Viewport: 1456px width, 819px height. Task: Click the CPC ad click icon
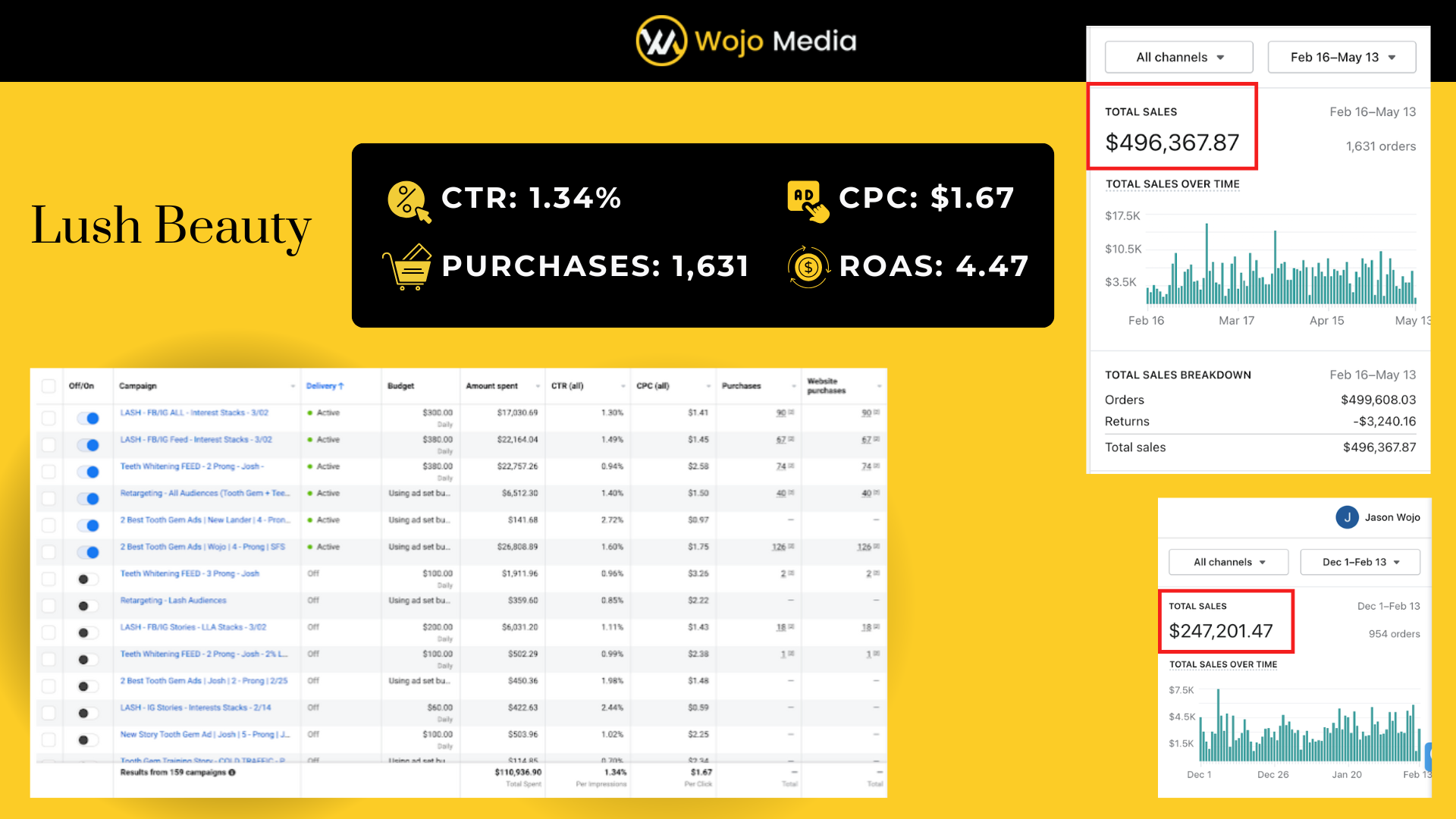pos(808,201)
